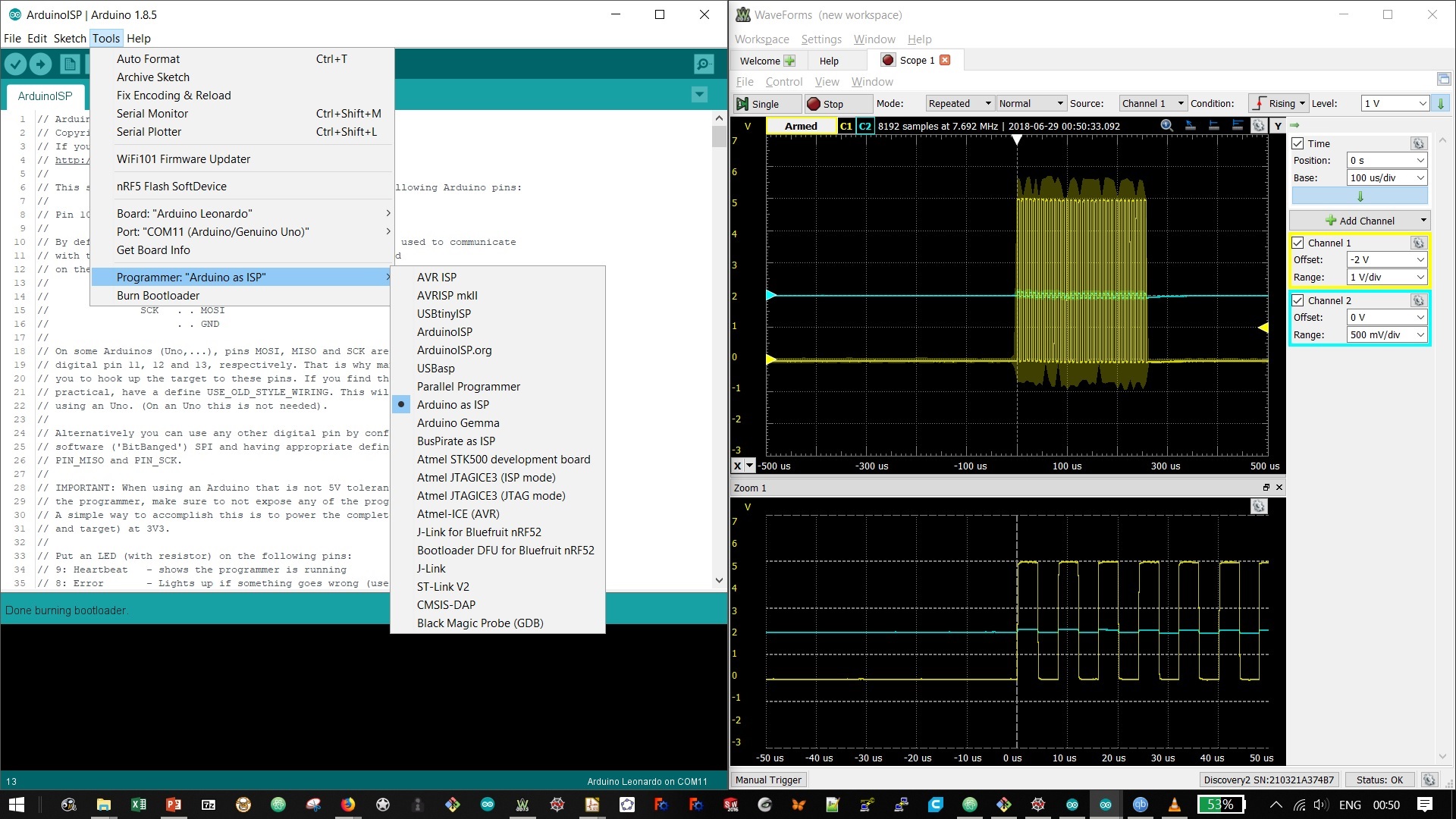Image resolution: width=1456 pixels, height=819 pixels.
Task: Click the zoom magnifier icon above the scope plot
Action: click(x=1167, y=126)
